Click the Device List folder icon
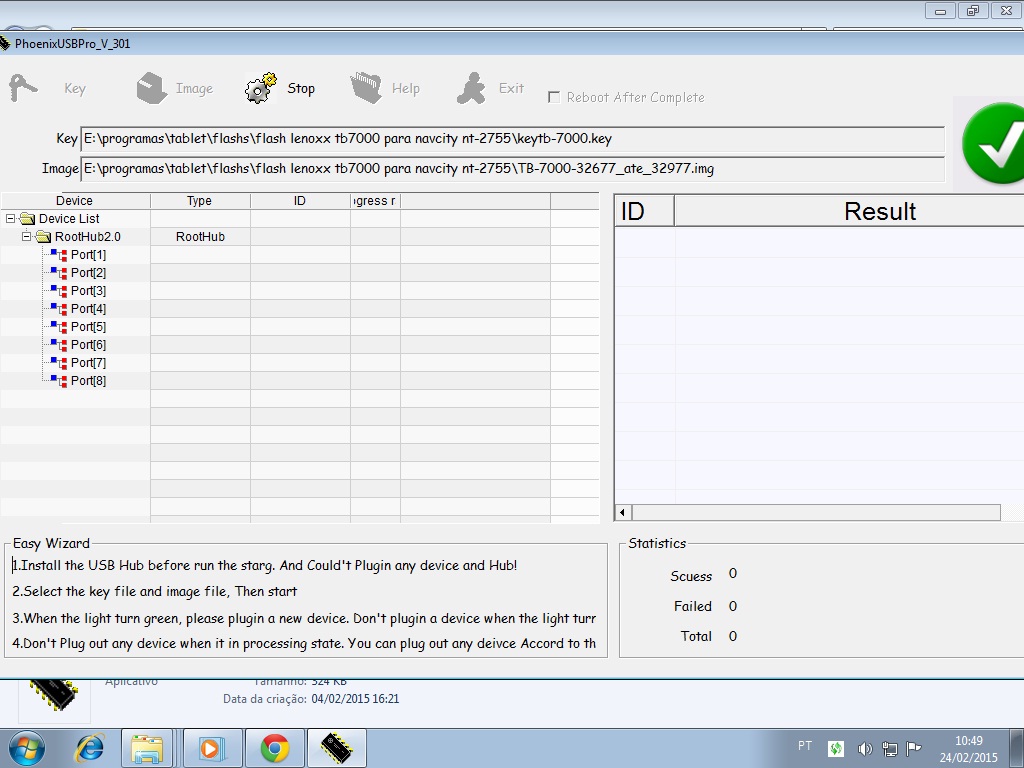 27,218
